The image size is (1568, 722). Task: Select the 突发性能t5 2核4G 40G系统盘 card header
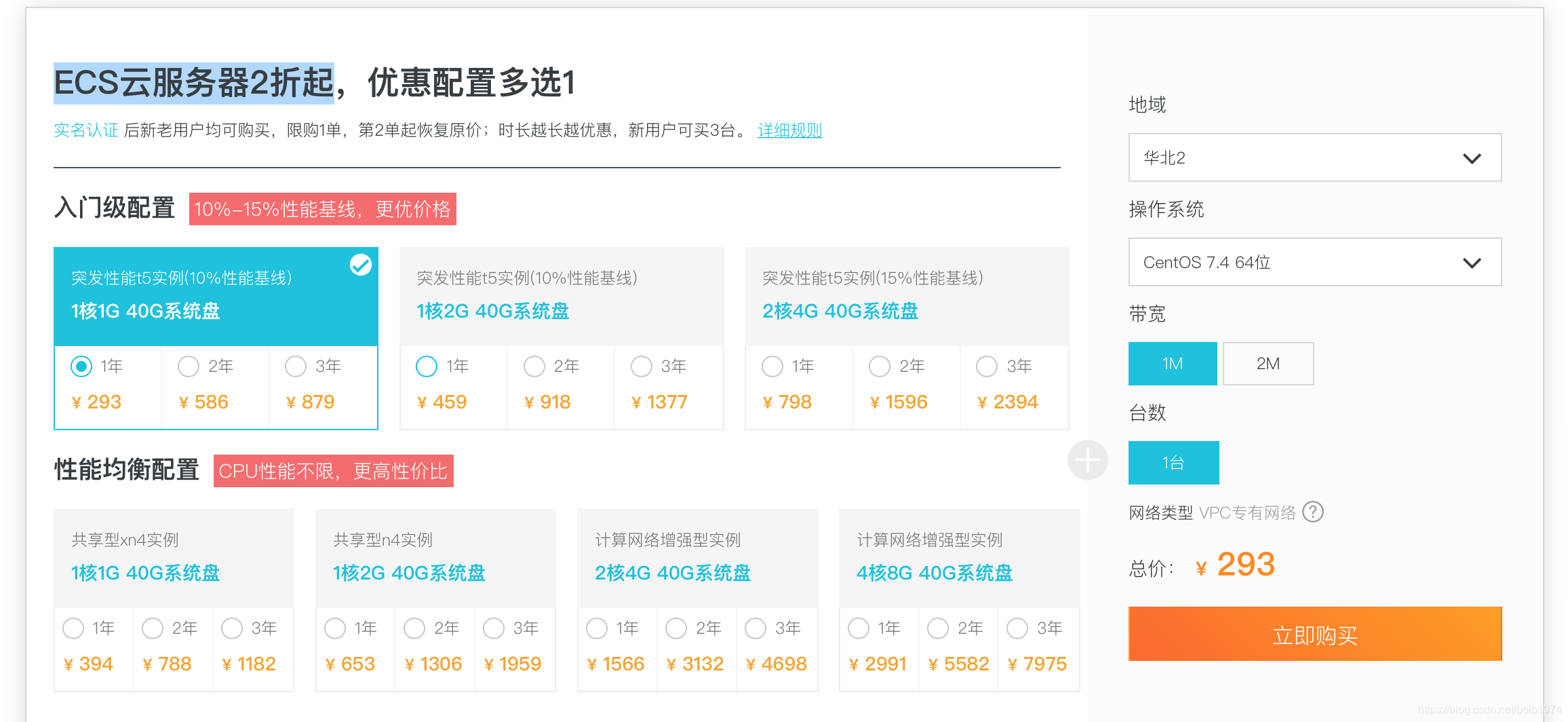coord(907,297)
